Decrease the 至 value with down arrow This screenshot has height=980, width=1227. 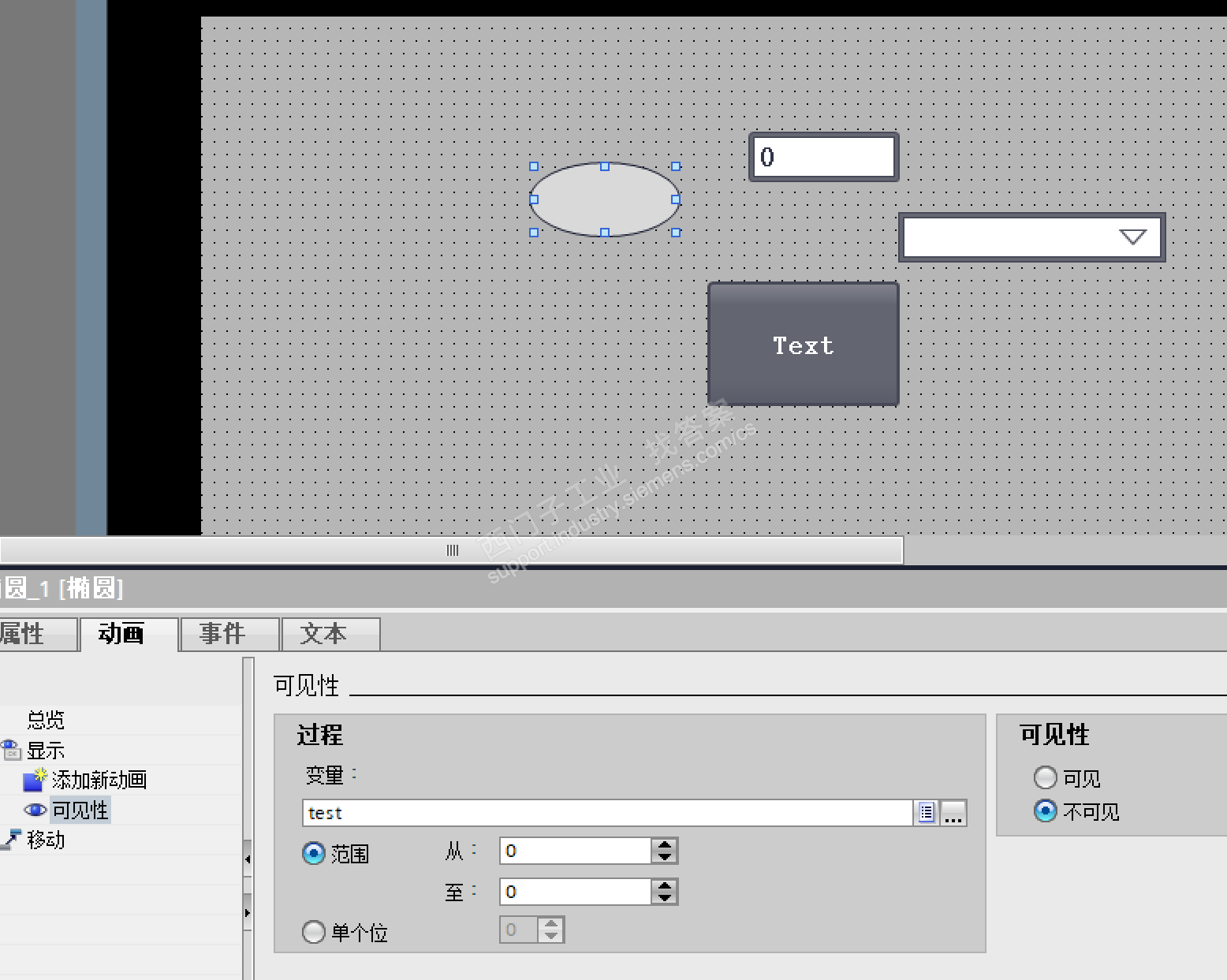665,897
